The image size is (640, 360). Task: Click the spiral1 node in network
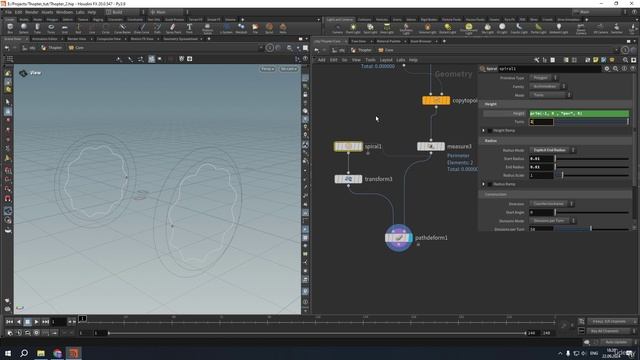[x=348, y=146]
